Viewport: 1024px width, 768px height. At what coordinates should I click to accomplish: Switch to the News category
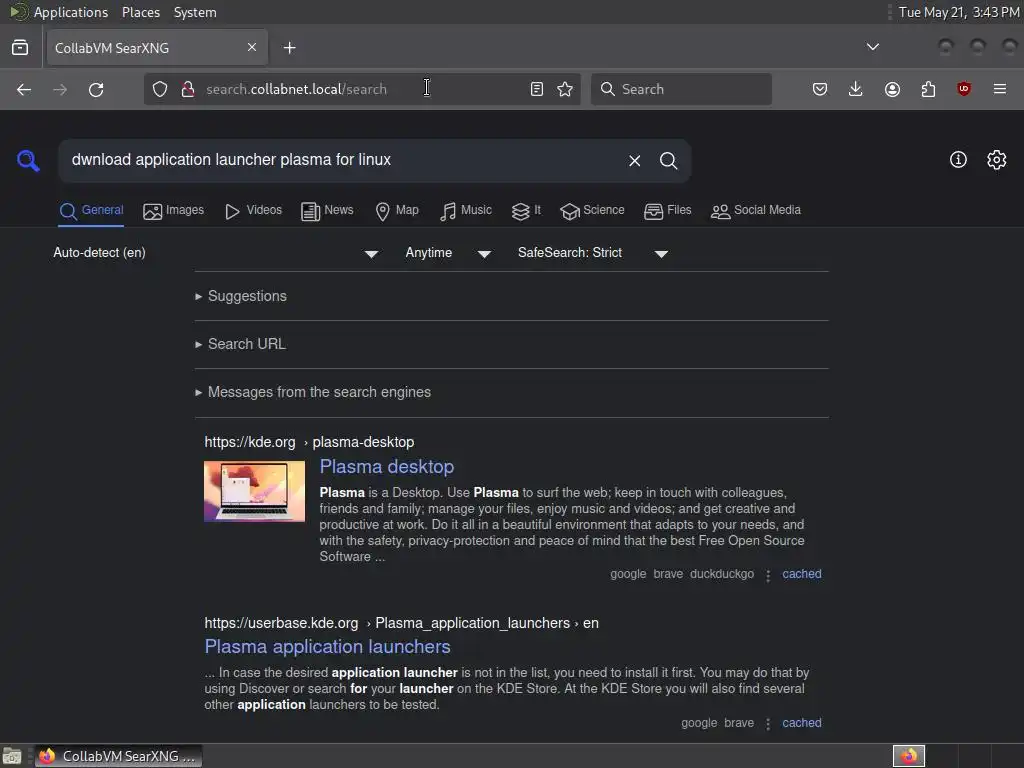327,210
